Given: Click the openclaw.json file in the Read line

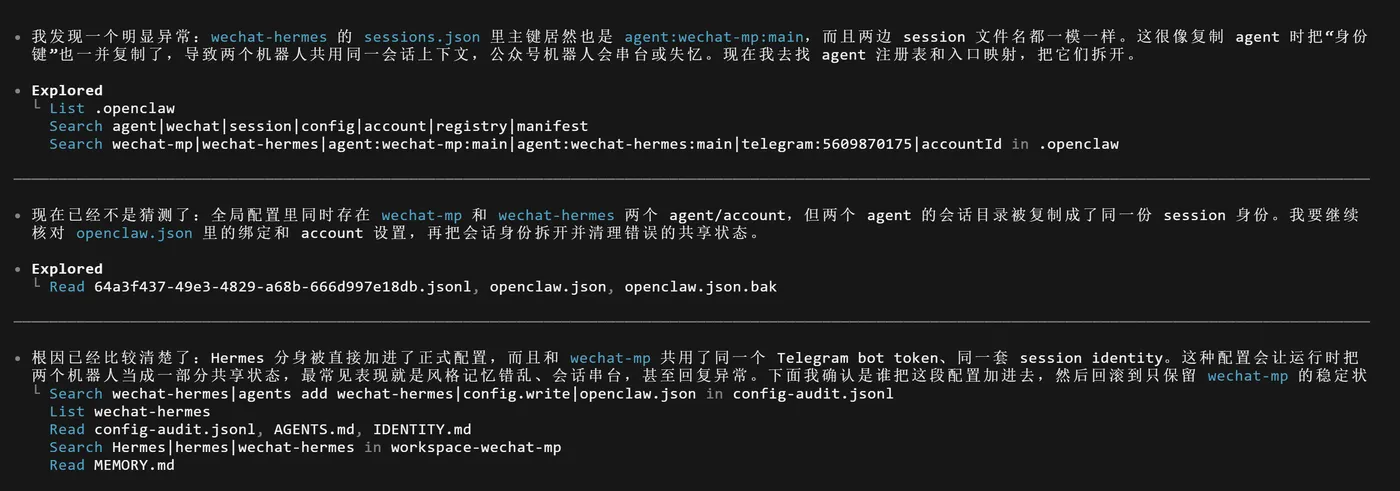Looking at the screenshot, I should [x=548, y=287].
